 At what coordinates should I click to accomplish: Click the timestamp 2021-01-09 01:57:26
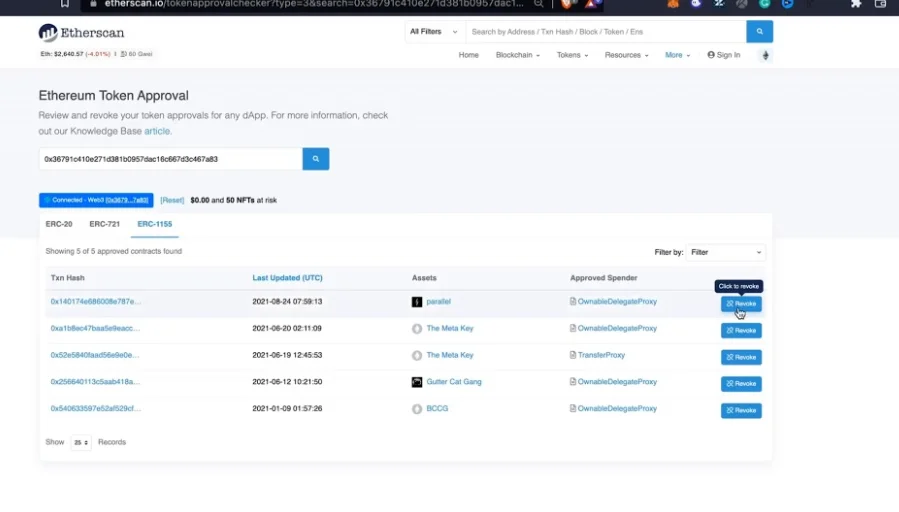pos(287,409)
